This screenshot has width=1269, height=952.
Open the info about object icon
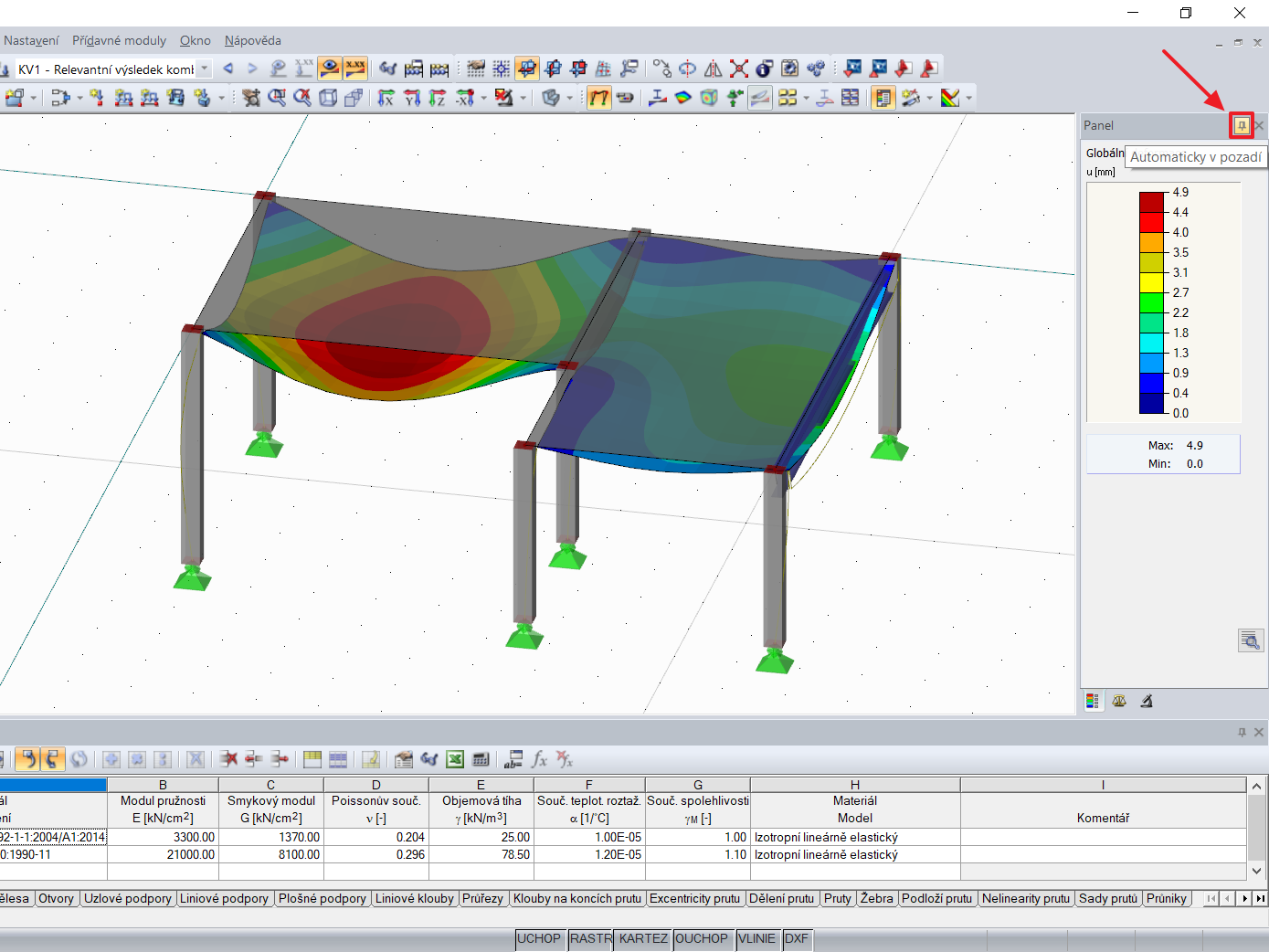click(x=765, y=69)
